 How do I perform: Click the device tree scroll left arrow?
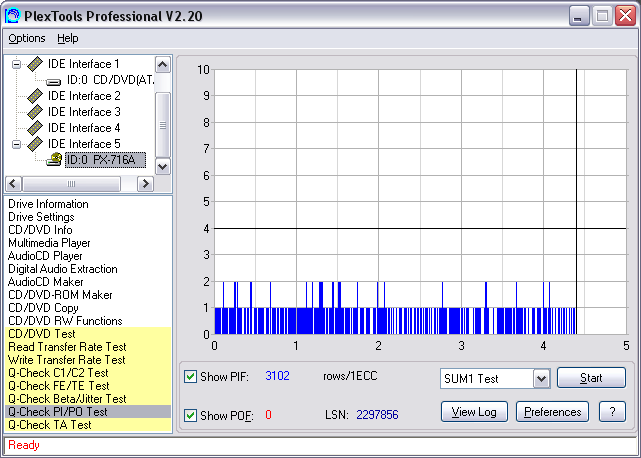click(13, 184)
